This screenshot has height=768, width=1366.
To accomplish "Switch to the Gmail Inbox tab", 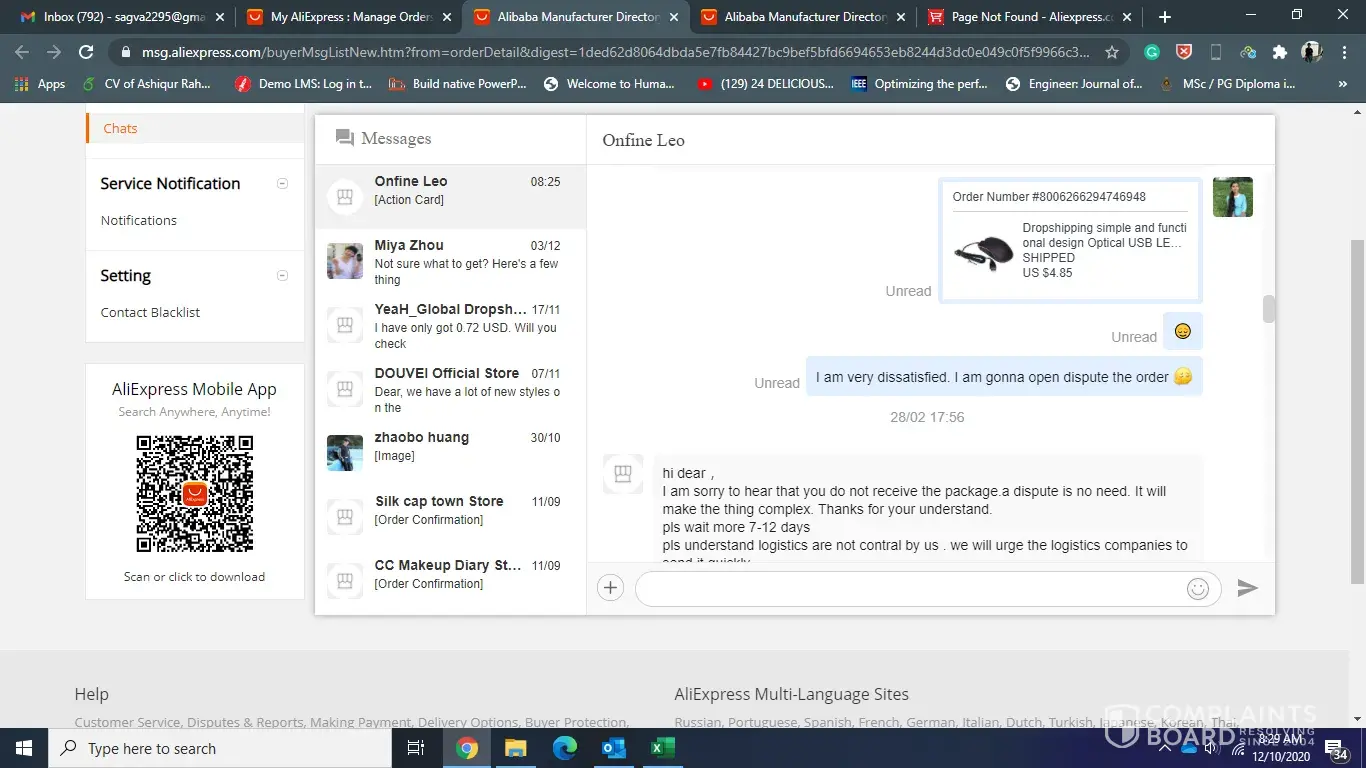I will pyautogui.click(x=122, y=17).
